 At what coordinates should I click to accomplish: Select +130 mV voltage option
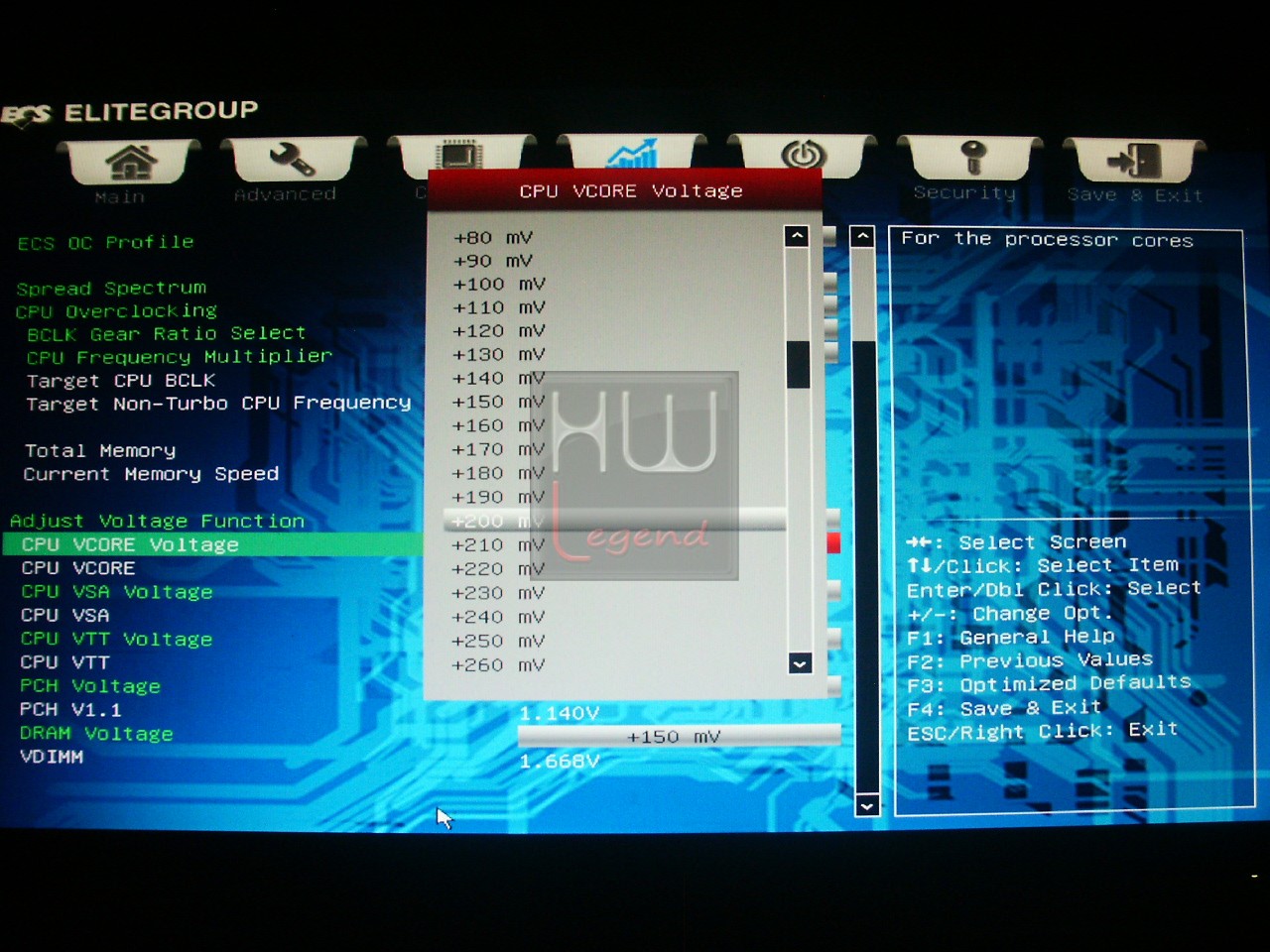(499, 354)
